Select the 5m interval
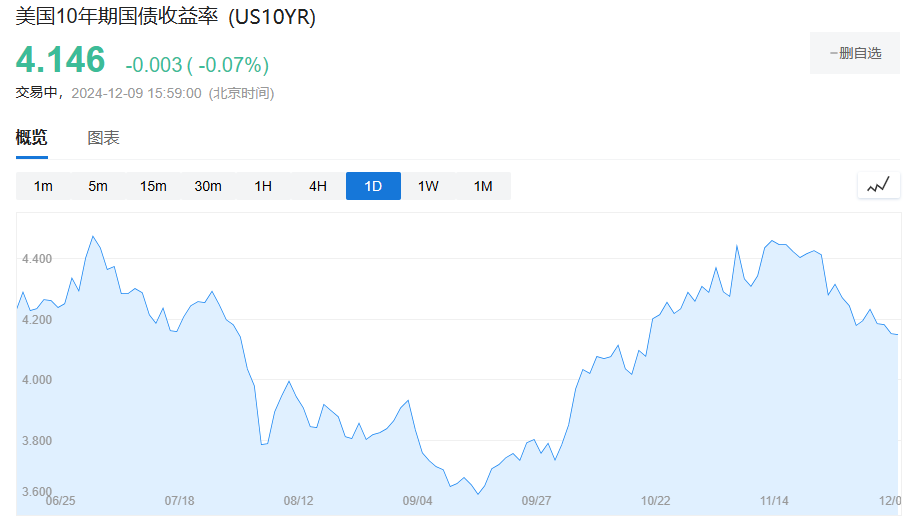910x526 pixels. 98,186
